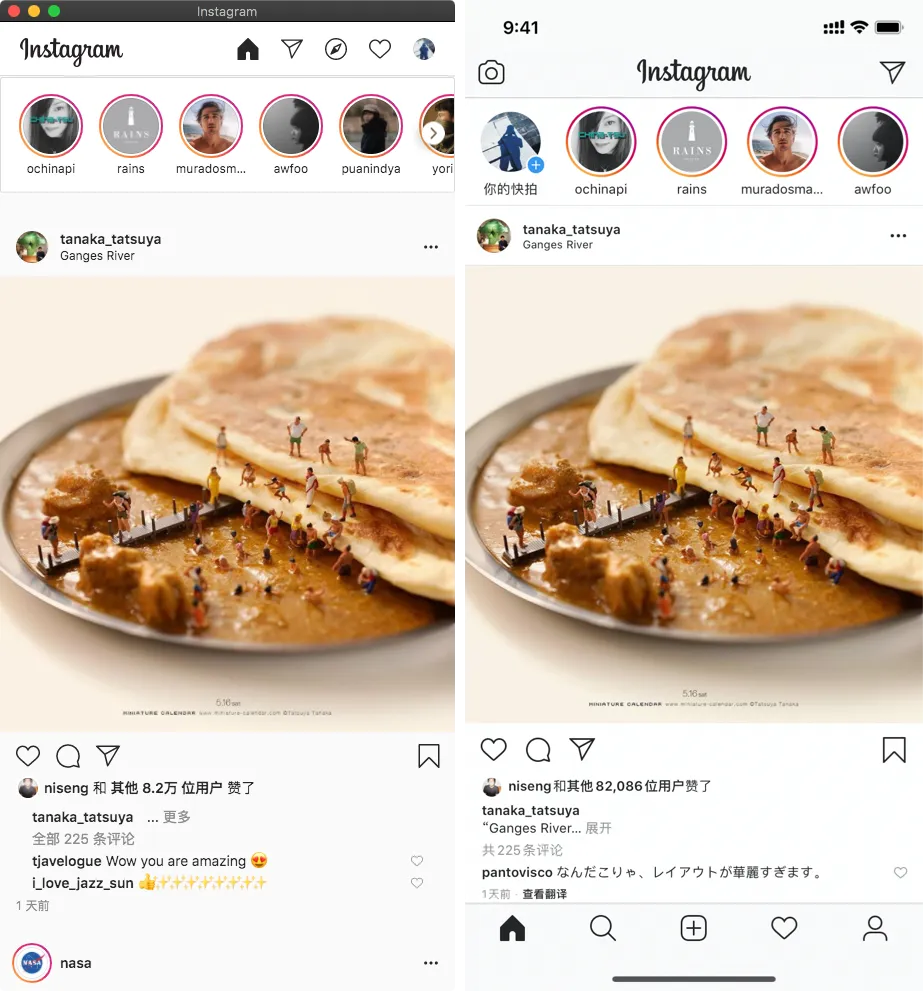
Task: View all 225 comments on desktop post
Action: point(83,839)
